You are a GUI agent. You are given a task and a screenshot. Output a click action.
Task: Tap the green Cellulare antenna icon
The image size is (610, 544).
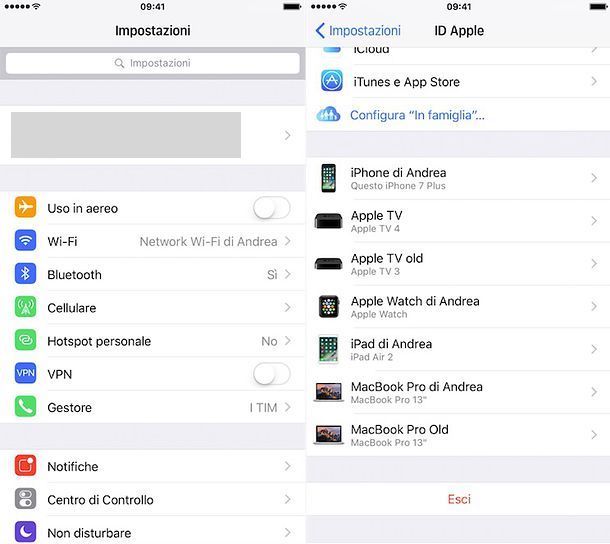tap(25, 307)
